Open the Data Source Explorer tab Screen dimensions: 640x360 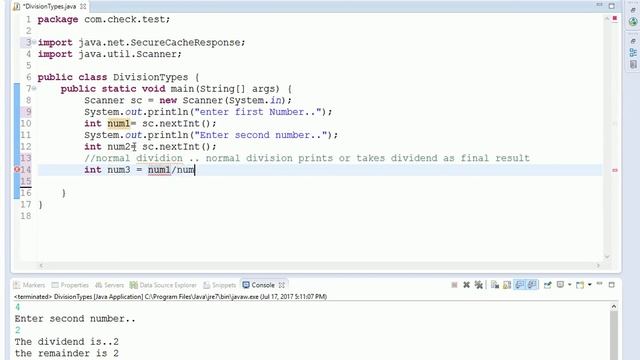coord(163,285)
